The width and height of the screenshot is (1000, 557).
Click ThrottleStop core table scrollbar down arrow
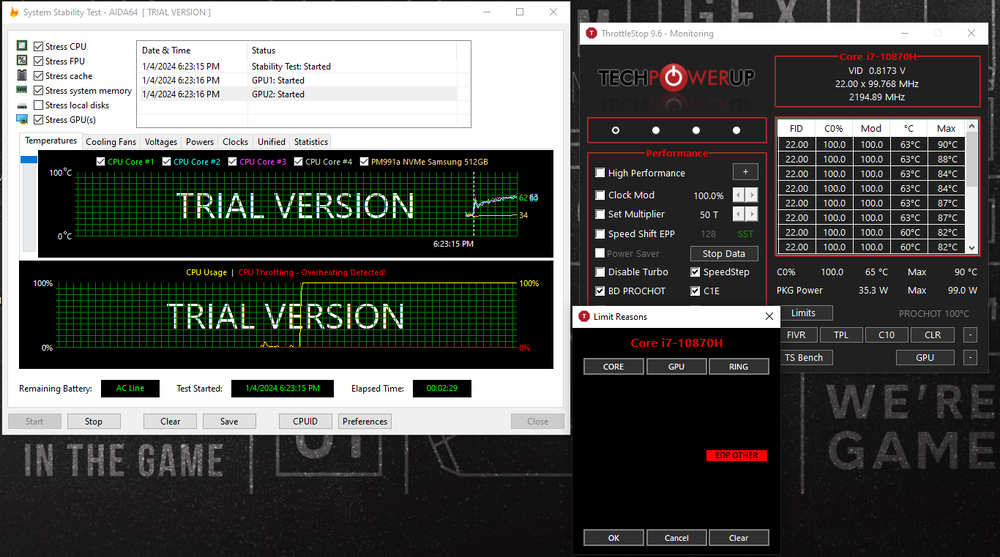point(972,248)
